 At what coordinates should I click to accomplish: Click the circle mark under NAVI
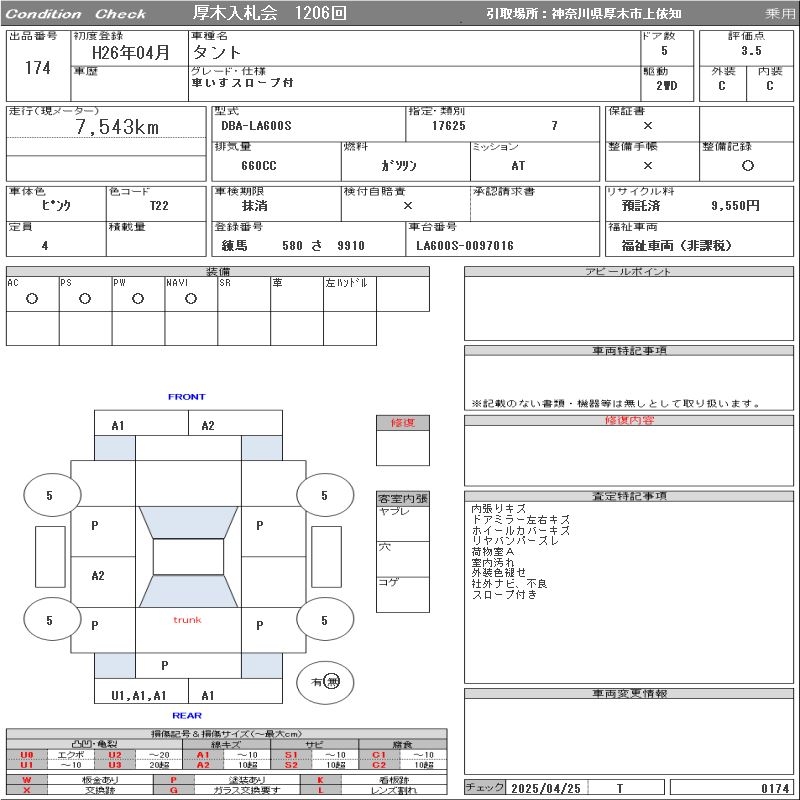(x=191, y=299)
